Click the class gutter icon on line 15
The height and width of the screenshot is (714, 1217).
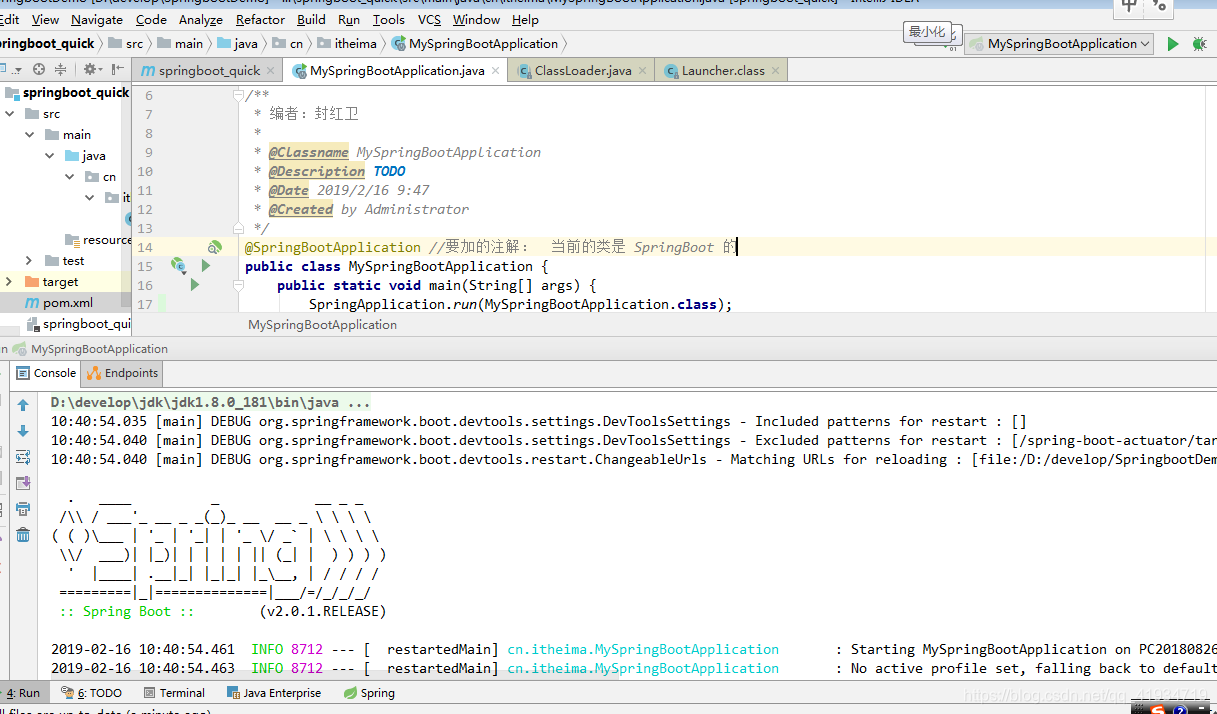(x=178, y=266)
